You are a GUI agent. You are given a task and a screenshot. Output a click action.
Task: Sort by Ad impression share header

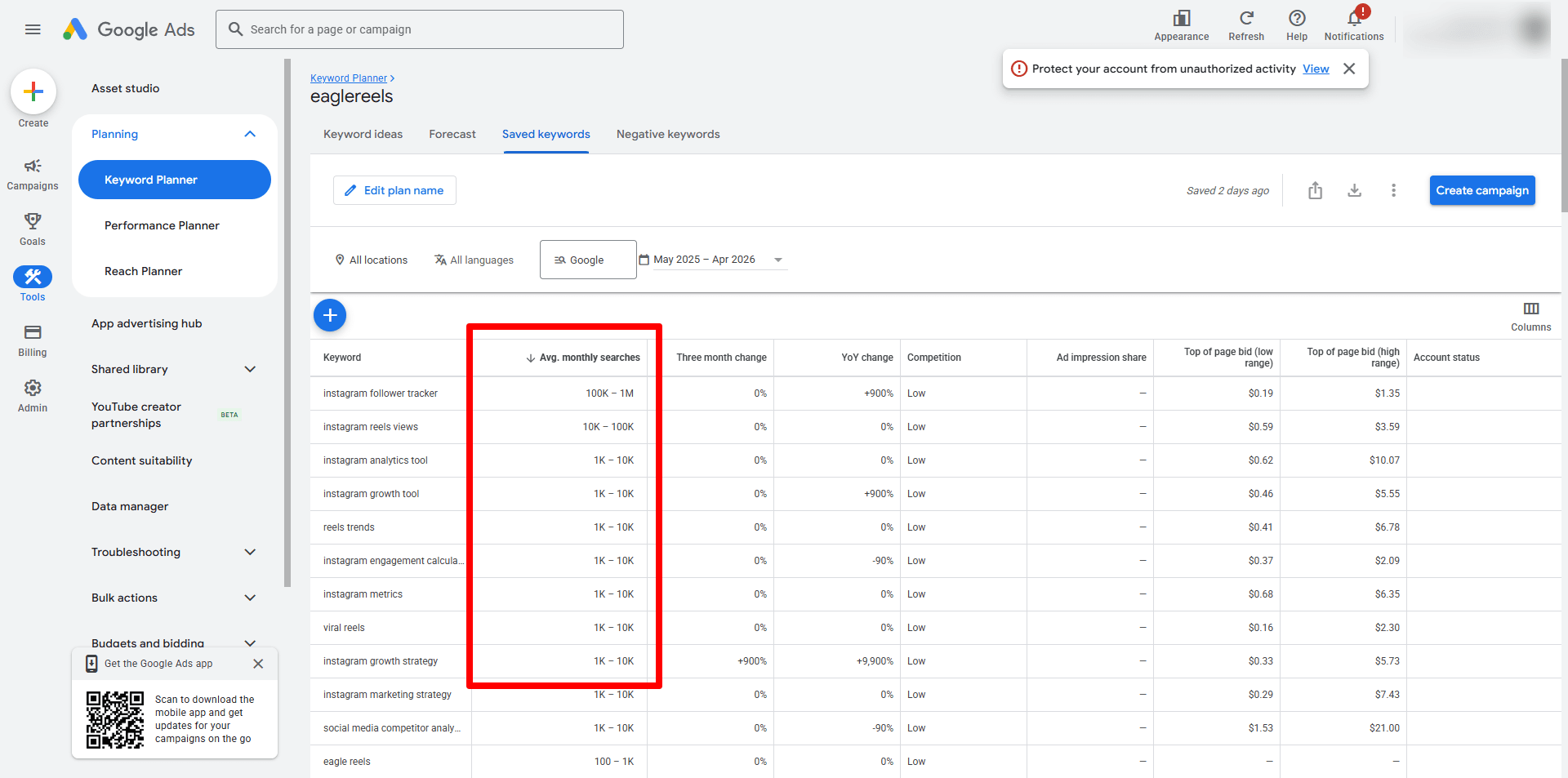point(1101,358)
